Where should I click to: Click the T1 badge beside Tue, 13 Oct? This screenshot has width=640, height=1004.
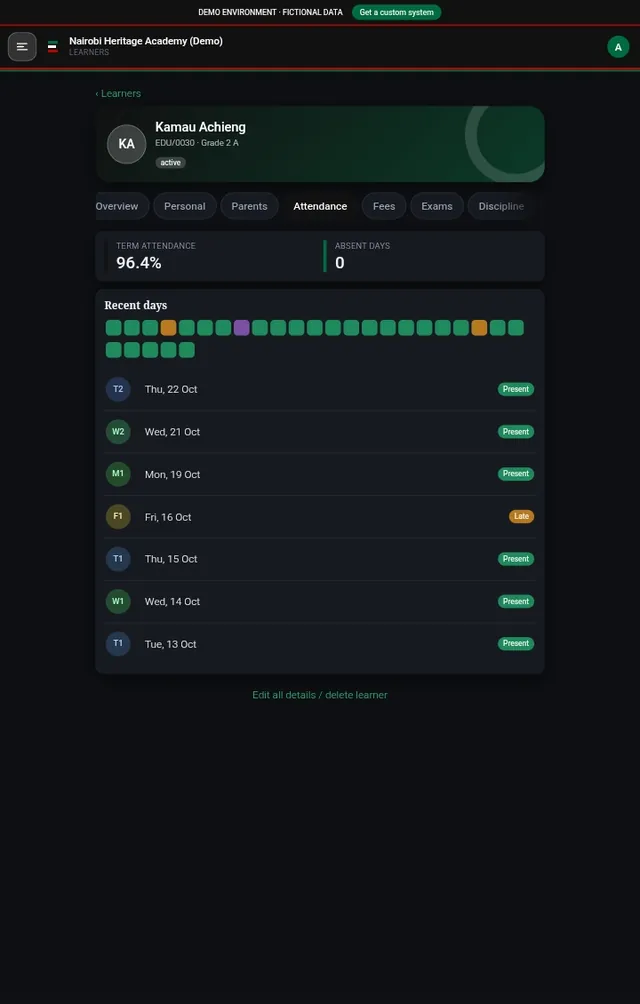(x=118, y=644)
